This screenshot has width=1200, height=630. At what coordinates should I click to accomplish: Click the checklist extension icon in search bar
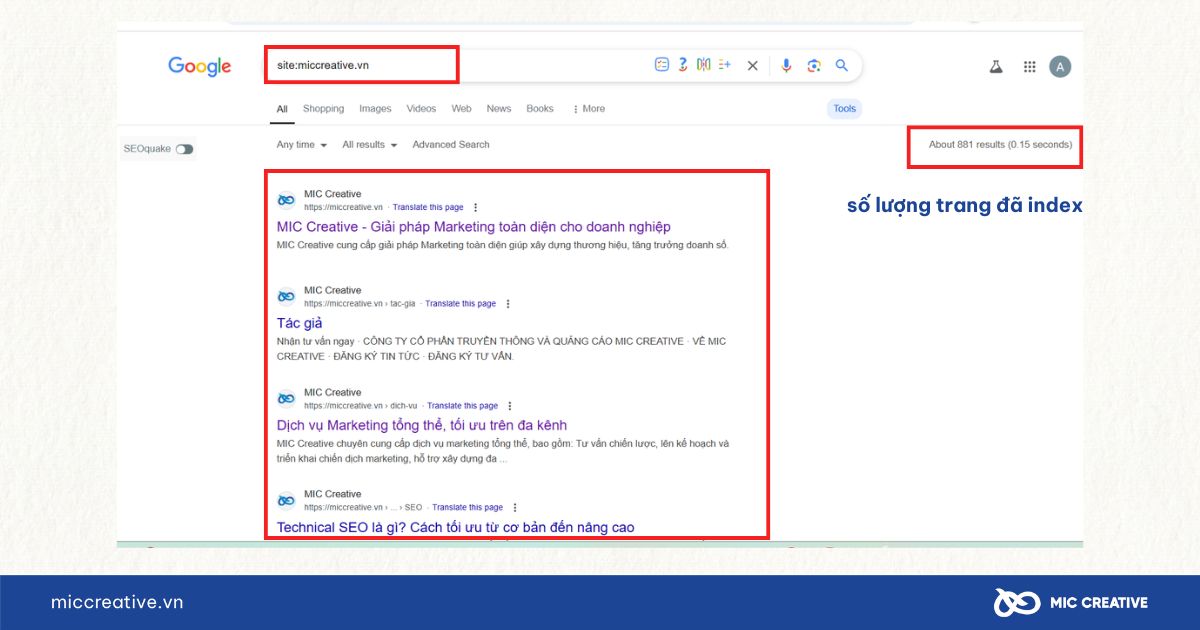coord(662,65)
